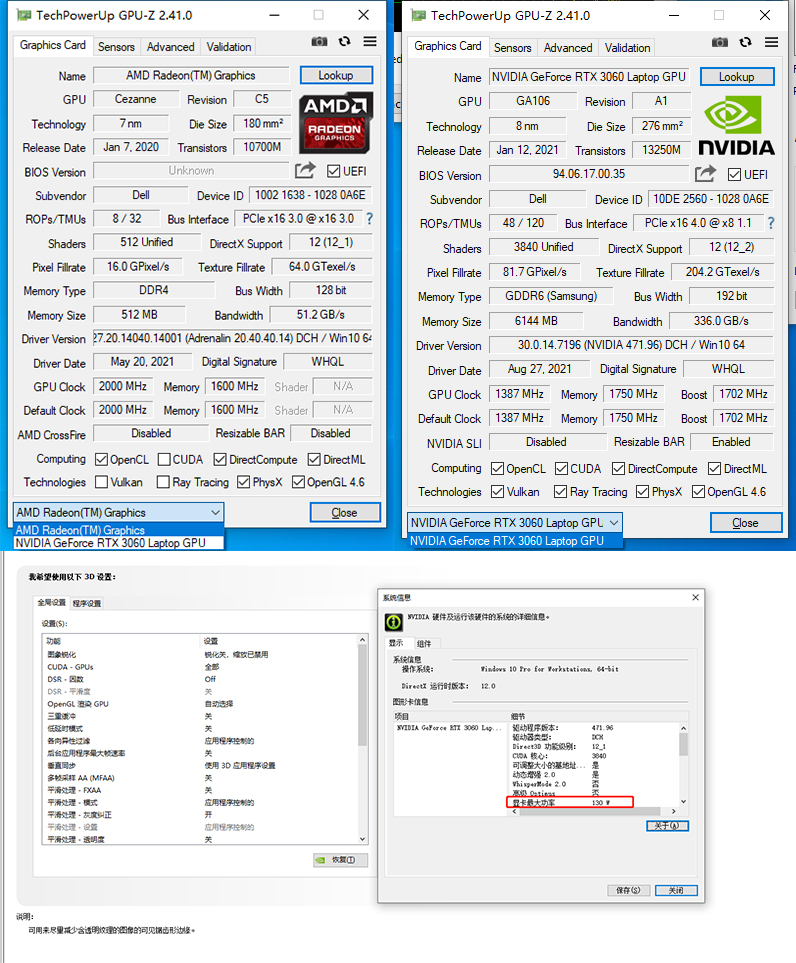Screen dimensions: 796x963
Task: Click the screenshot camera icon in AMD GPU-Z window
Action: [319, 41]
